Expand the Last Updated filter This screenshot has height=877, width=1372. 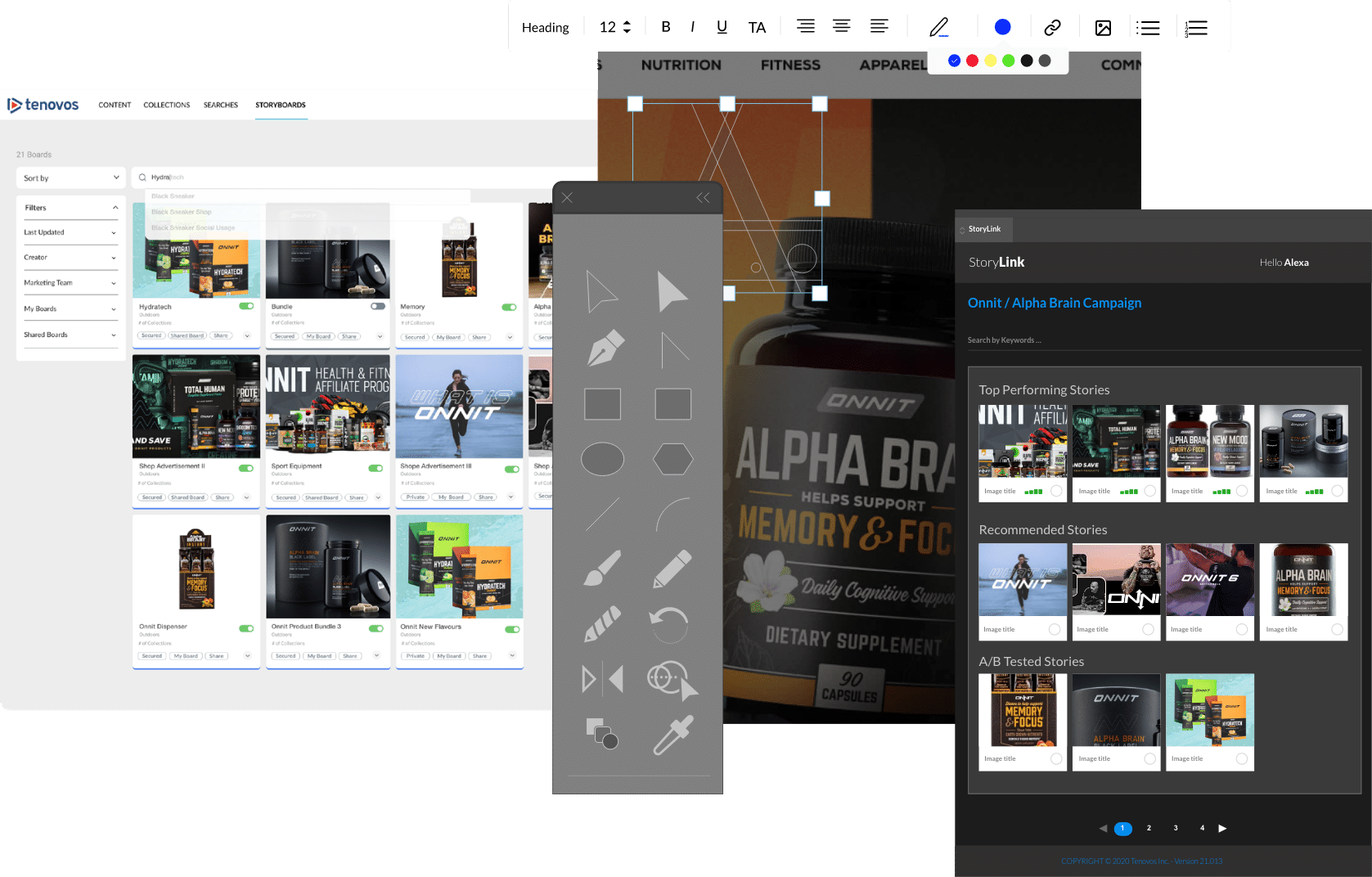coord(70,232)
